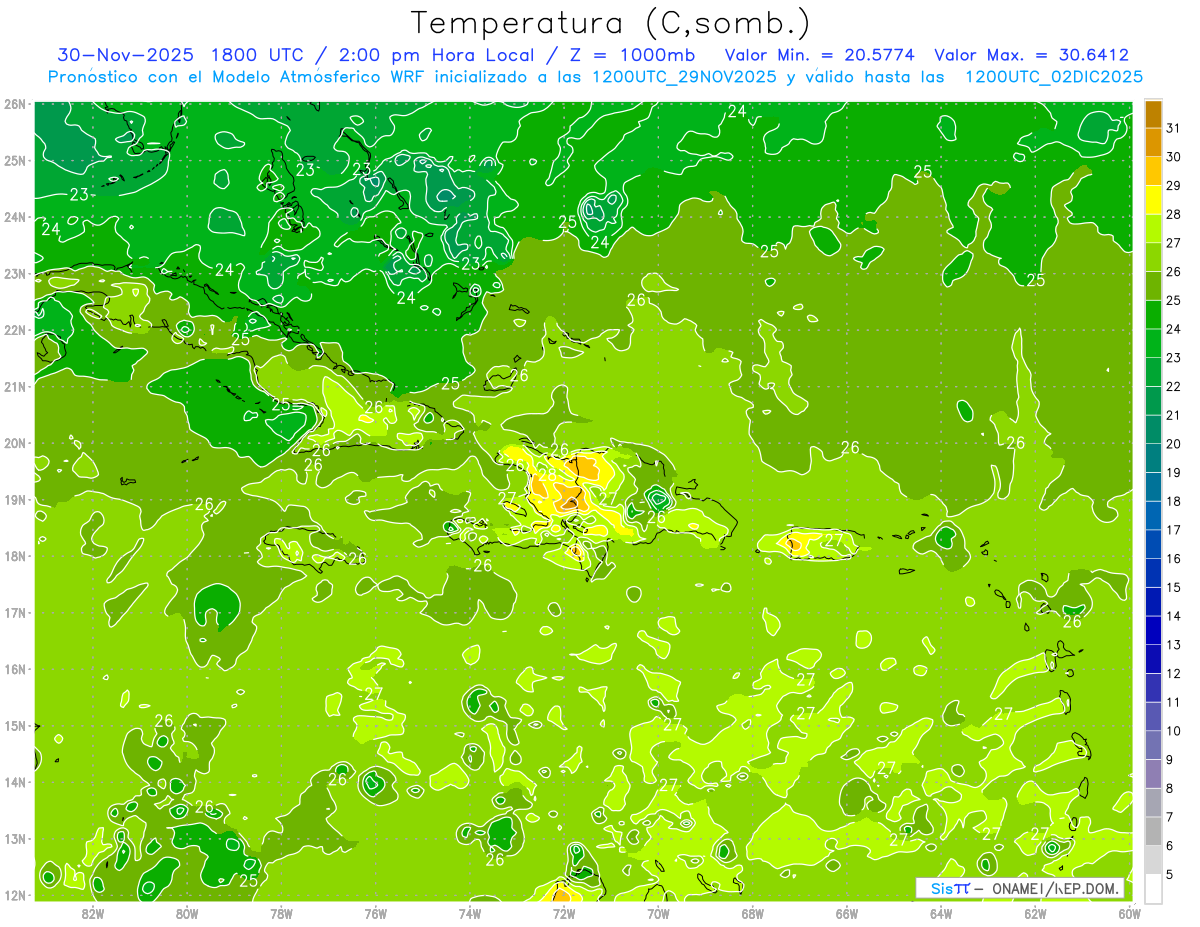Click the '82W' longitude axis label
This screenshot has width=1200, height=927.
click(92, 912)
